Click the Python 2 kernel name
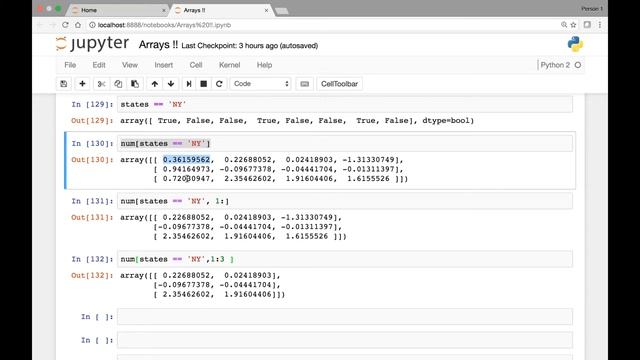Viewport: 640px width, 360px height. coord(555,65)
